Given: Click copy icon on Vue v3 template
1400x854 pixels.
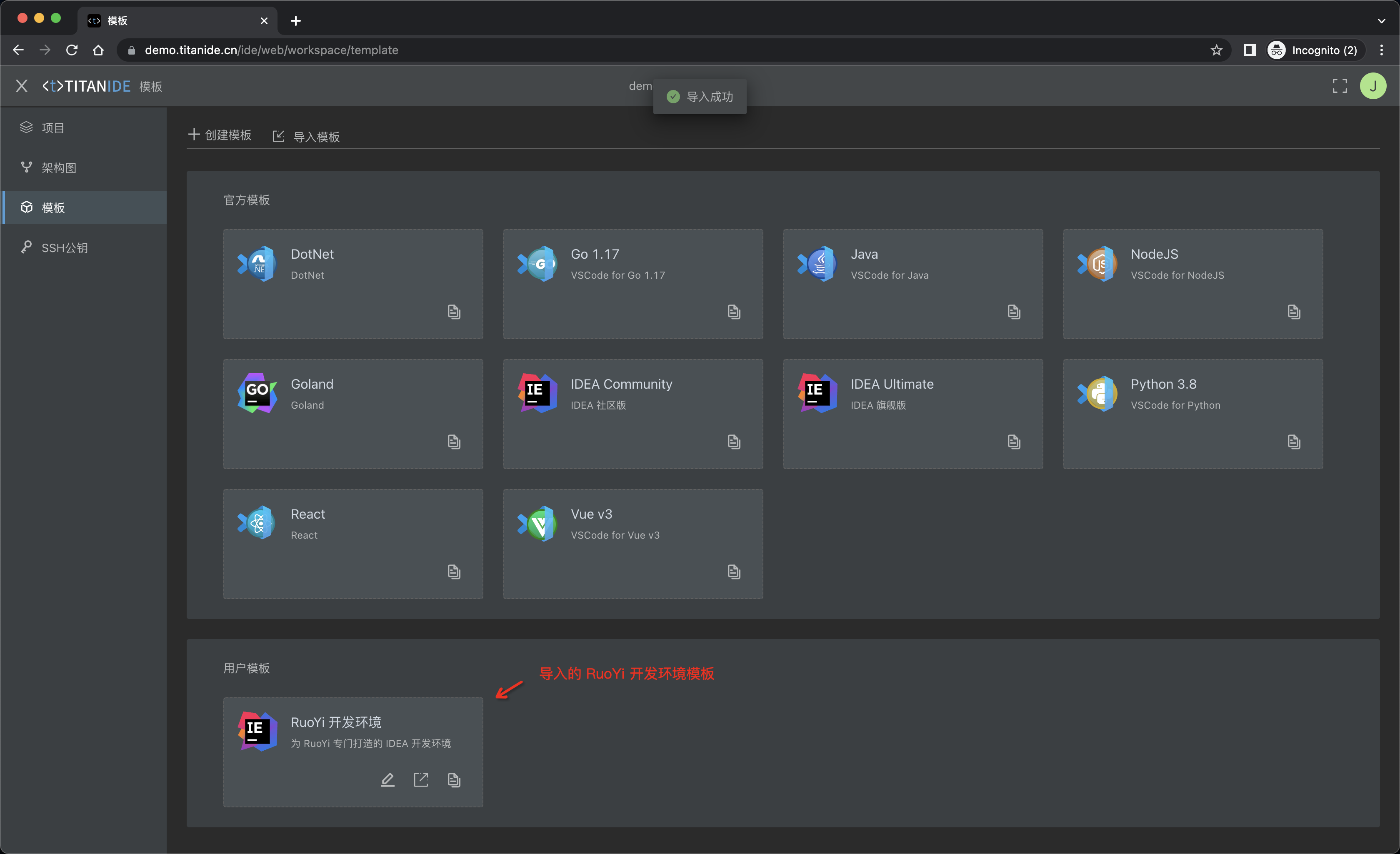Looking at the screenshot, I should coord(733,572).
